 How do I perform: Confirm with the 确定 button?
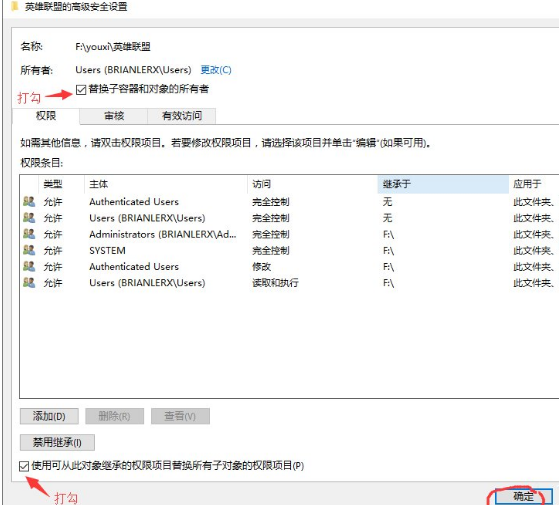tap(523, 496)
